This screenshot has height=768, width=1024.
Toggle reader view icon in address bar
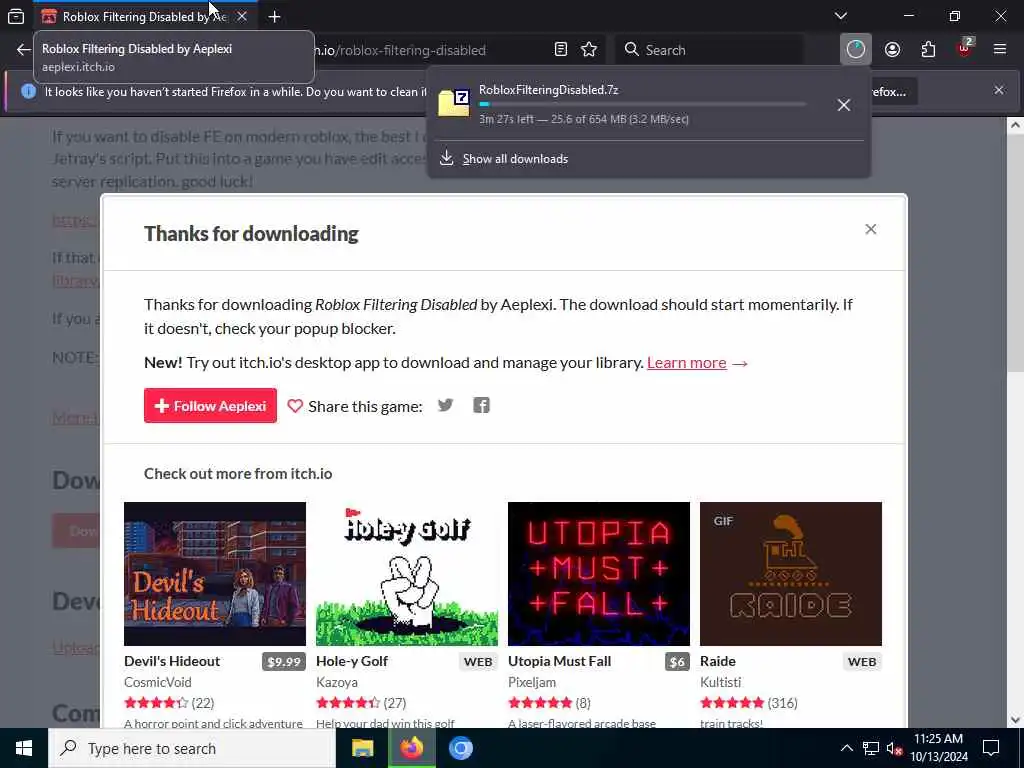click(x=560, y=50)
